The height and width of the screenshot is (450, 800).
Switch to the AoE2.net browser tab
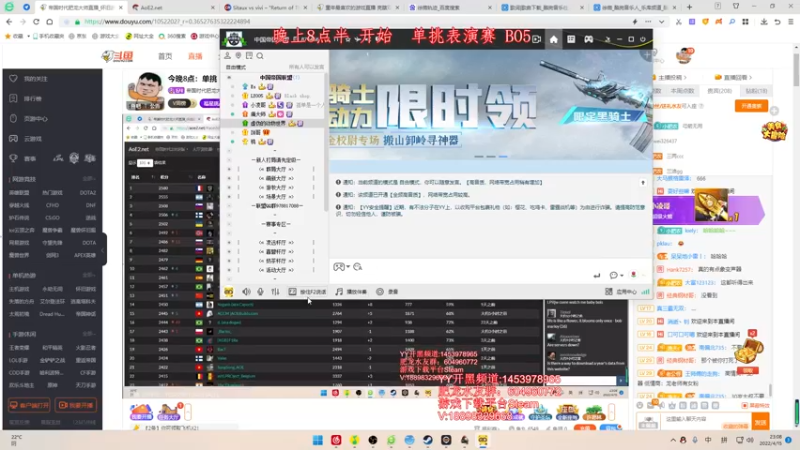(x=173, y=8)
